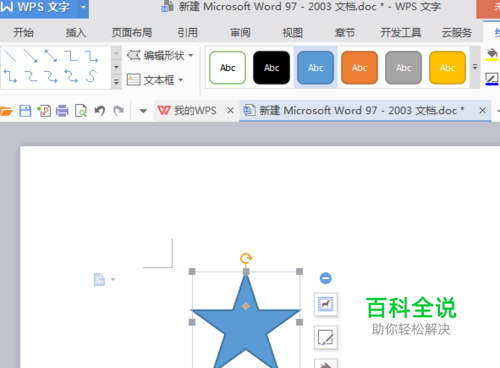500x368 pixels.
Task: Open dropdown beside page navigation icon
Action: pos(113,279)
